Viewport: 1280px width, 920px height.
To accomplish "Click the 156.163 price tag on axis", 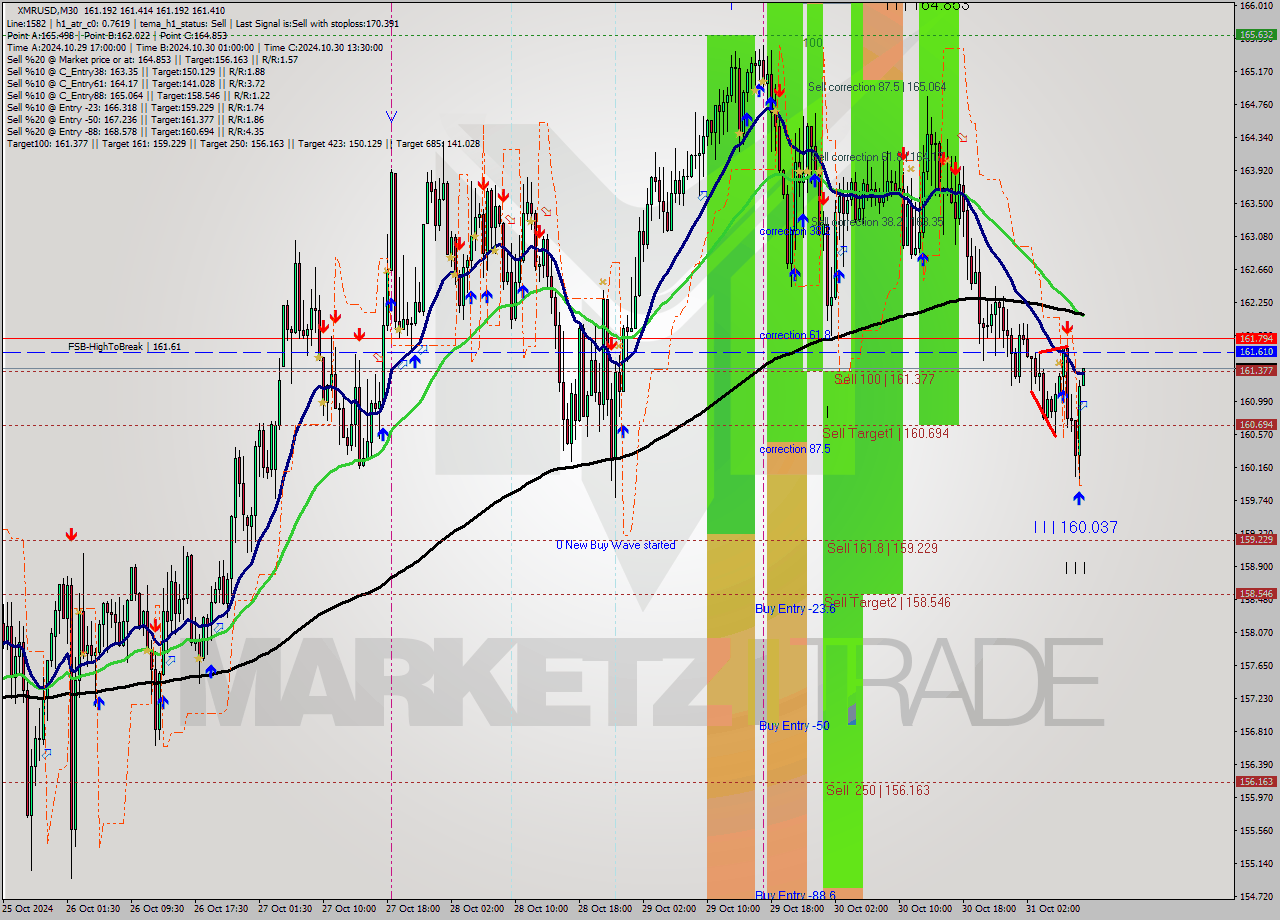I will tap(1256, 782).
